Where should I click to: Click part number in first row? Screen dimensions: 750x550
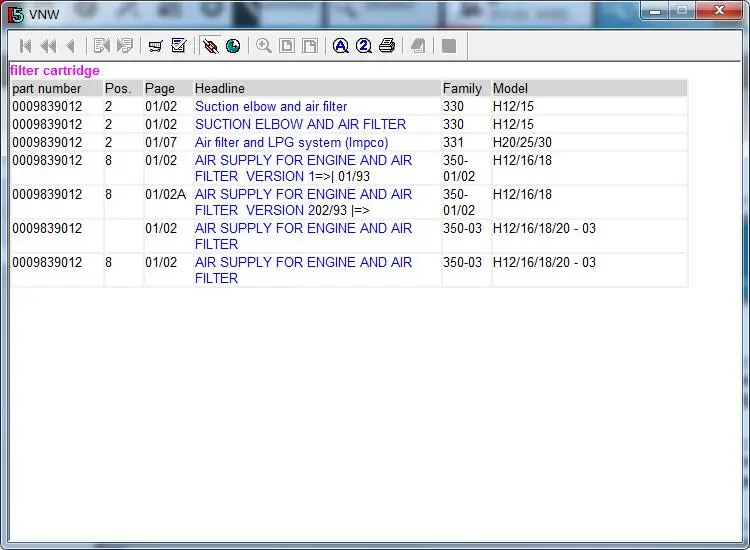(x=47, y=106)
